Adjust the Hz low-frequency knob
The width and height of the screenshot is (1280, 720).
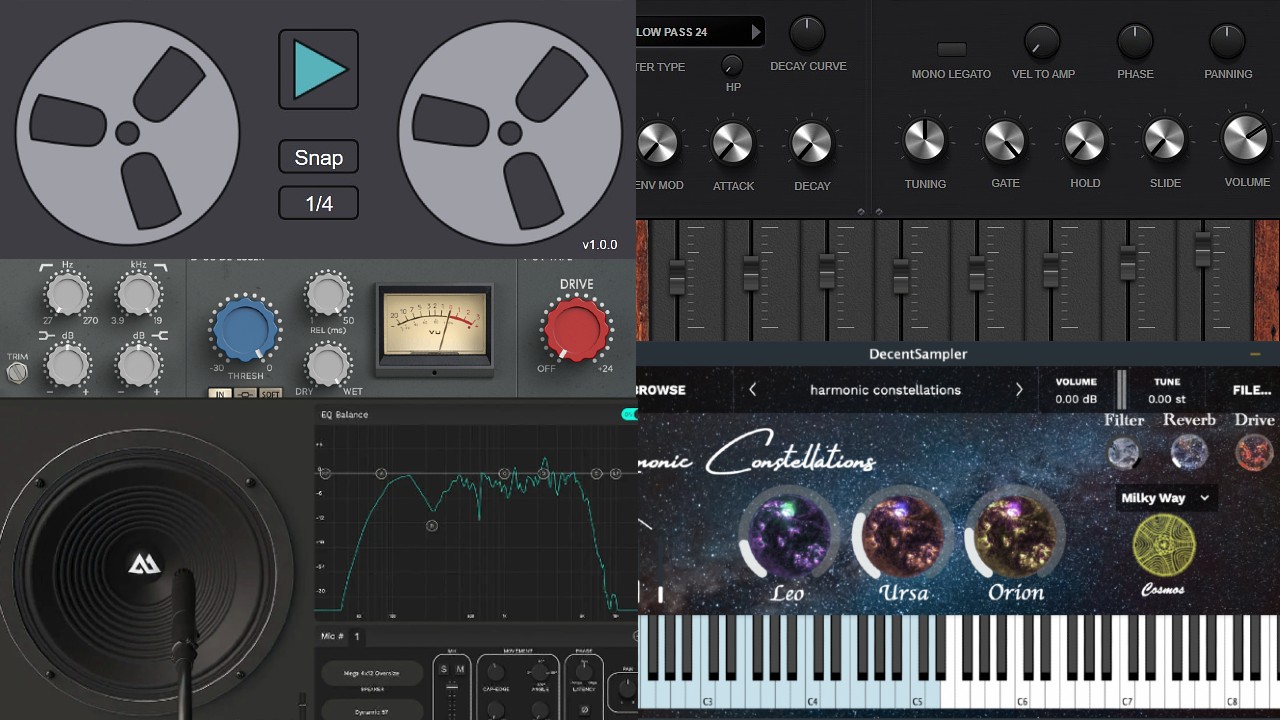(x=67, y=295)
